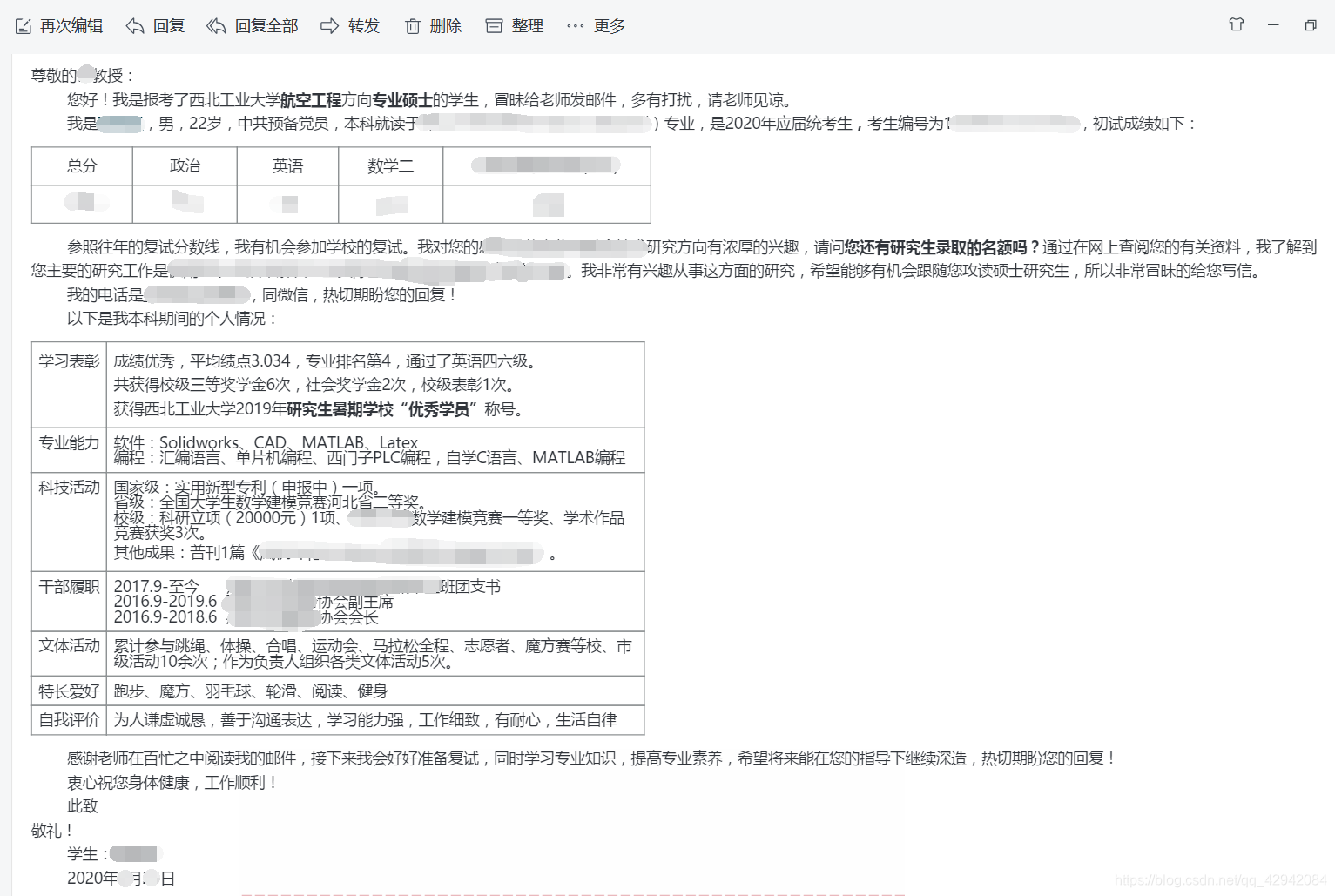The width and height of the screenshot is (1335, 896).
Task: Click the text 此致
Action: (83, 806)
